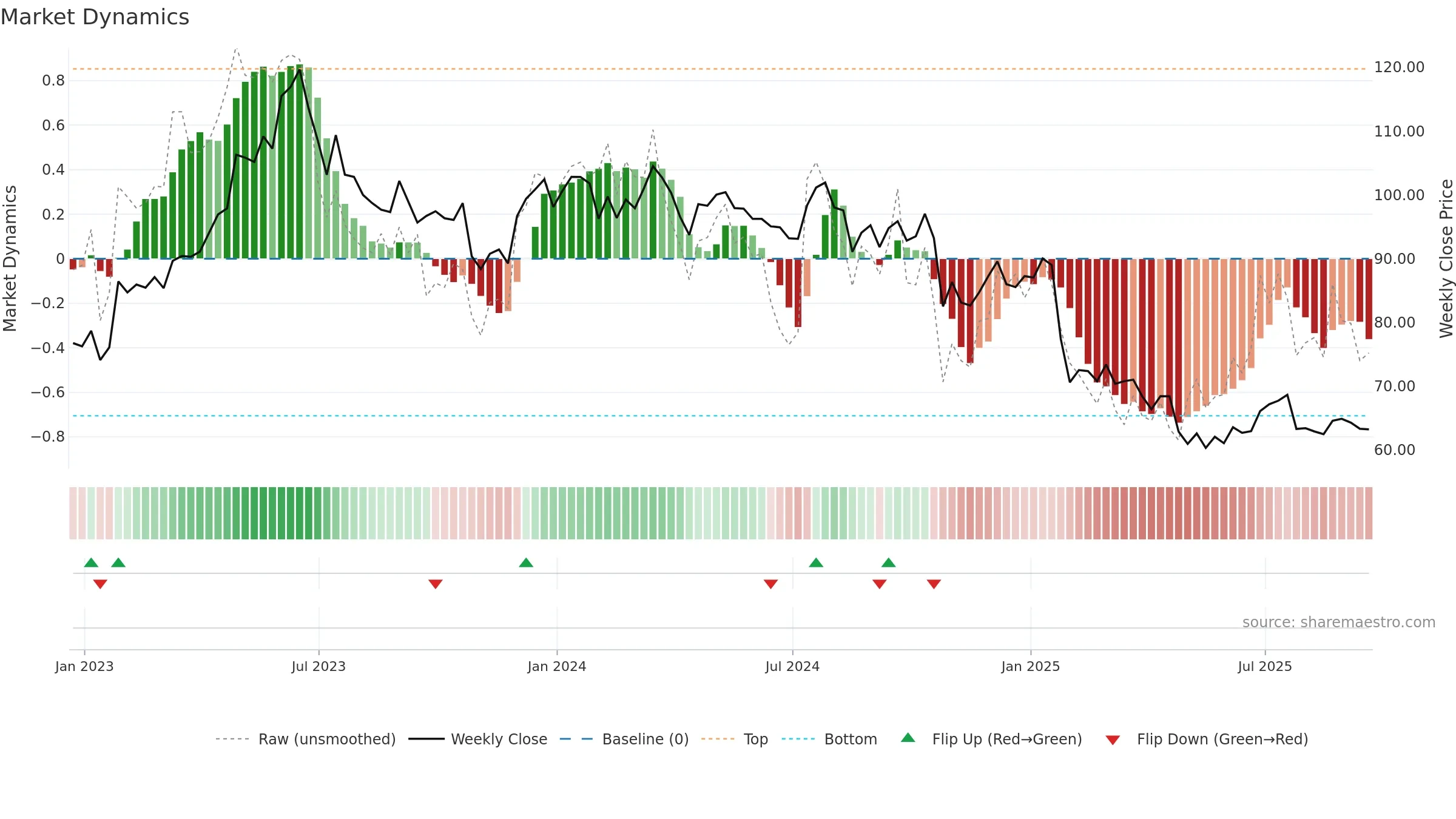Viewport: 1456px width, 819px height.
Task: Click the 70.00 right-axis price label
Action: [1395, 386]
